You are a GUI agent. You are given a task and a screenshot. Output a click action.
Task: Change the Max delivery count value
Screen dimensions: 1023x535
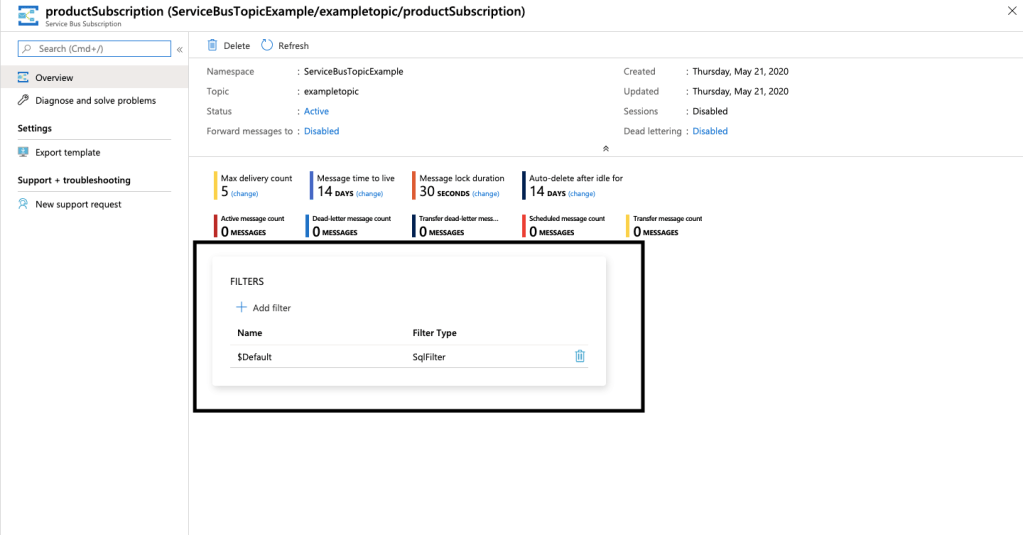click(x=244, y=194)
